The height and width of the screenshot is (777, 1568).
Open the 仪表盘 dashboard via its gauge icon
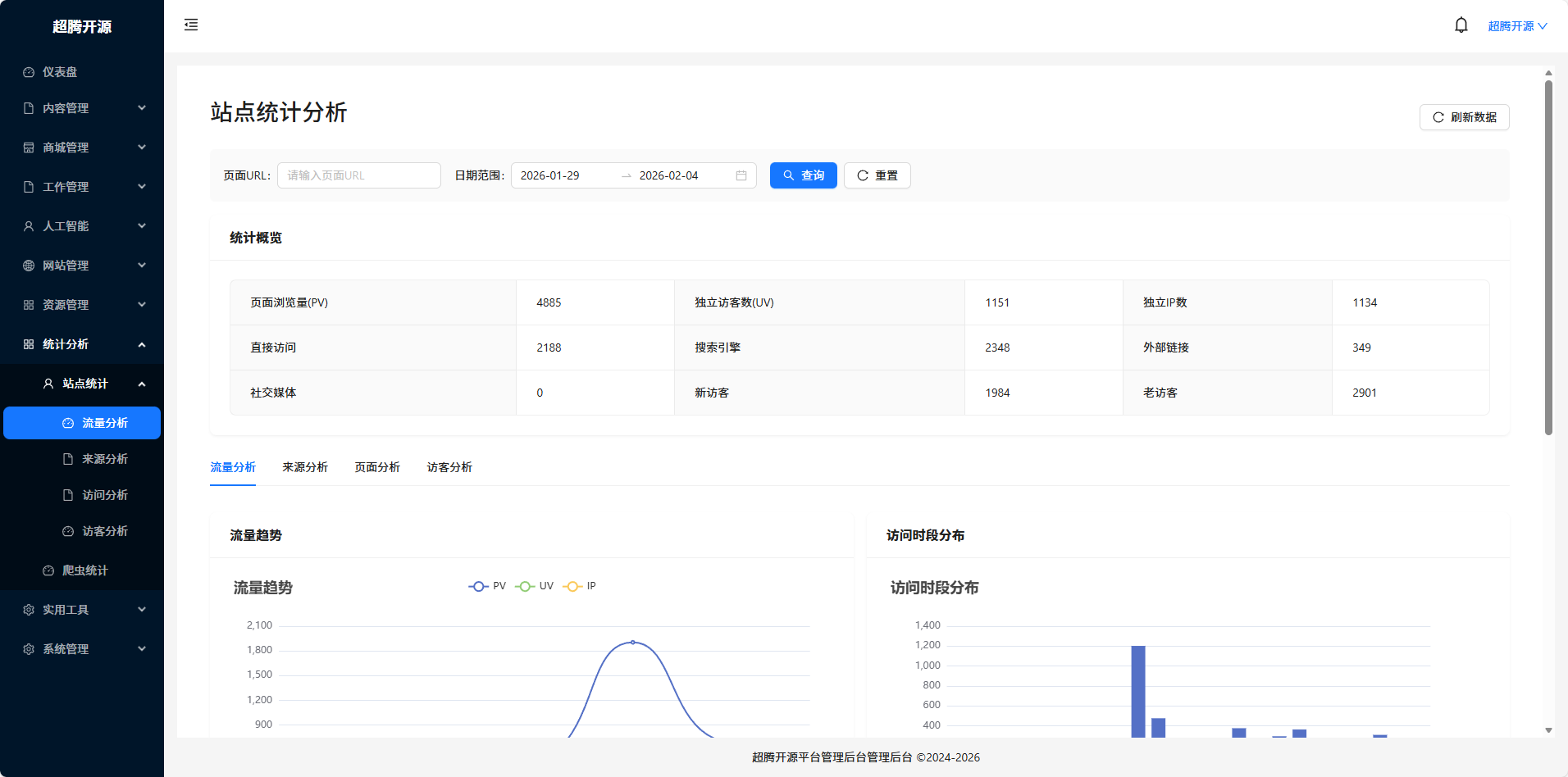coord(27,72)
